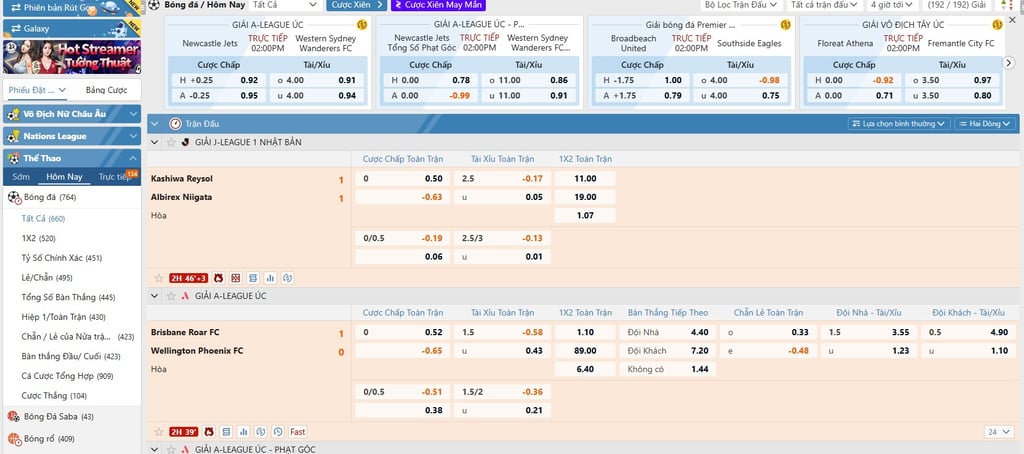Image resolution: width=1024 pixels, height=454 pixels.
Task: Favorite the Brisbane Roar match with star
Action: [x=158, y=432]
